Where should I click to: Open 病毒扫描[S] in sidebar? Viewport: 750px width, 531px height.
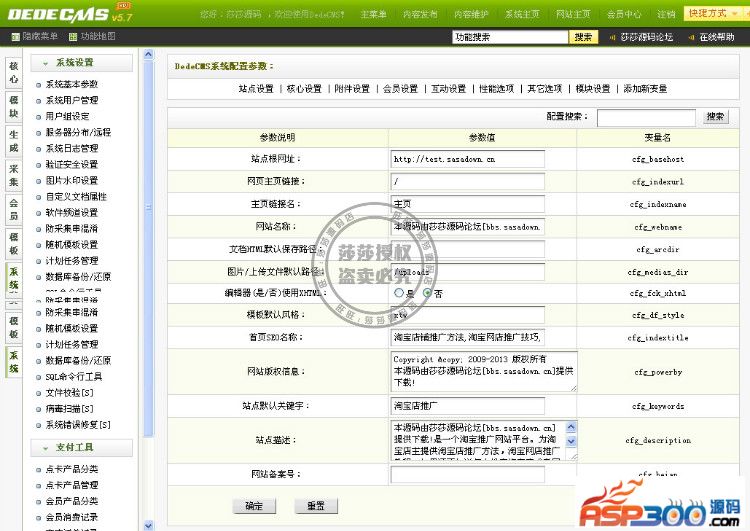tap(69, 409)
